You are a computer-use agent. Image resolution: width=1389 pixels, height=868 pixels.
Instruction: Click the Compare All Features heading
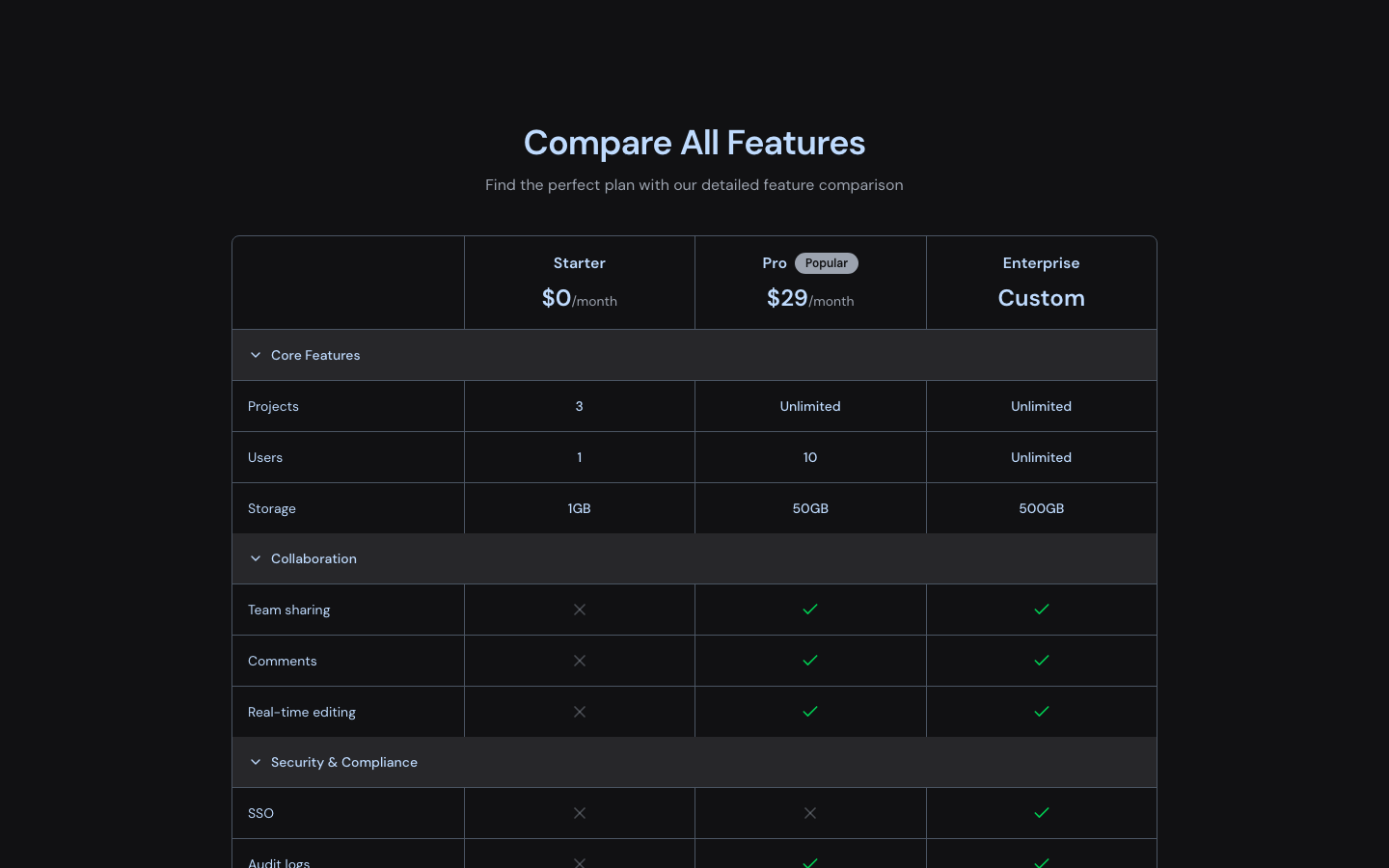(694, 143)
